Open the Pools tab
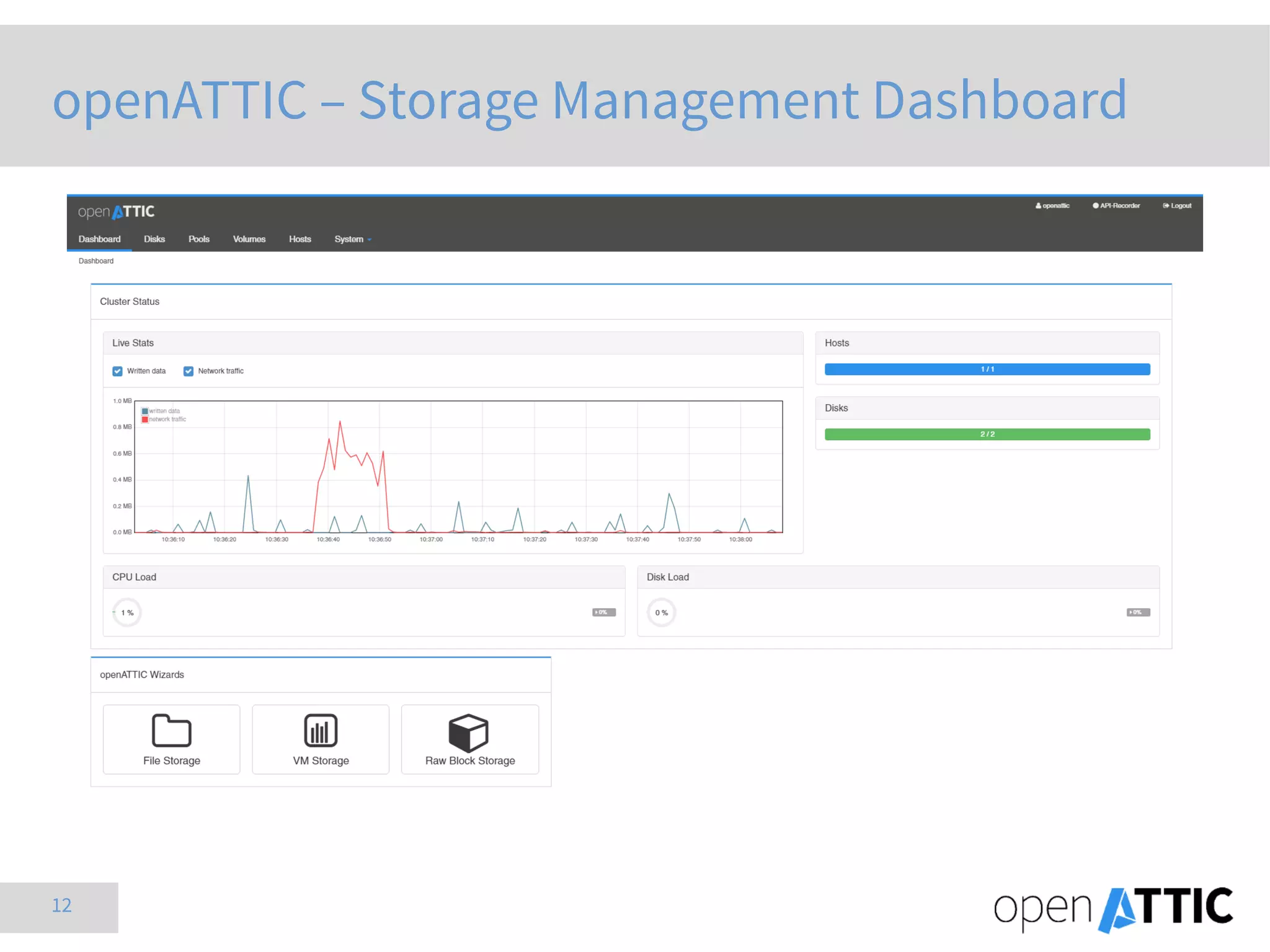Screen dimensions: 1270x952 point(199,239)
